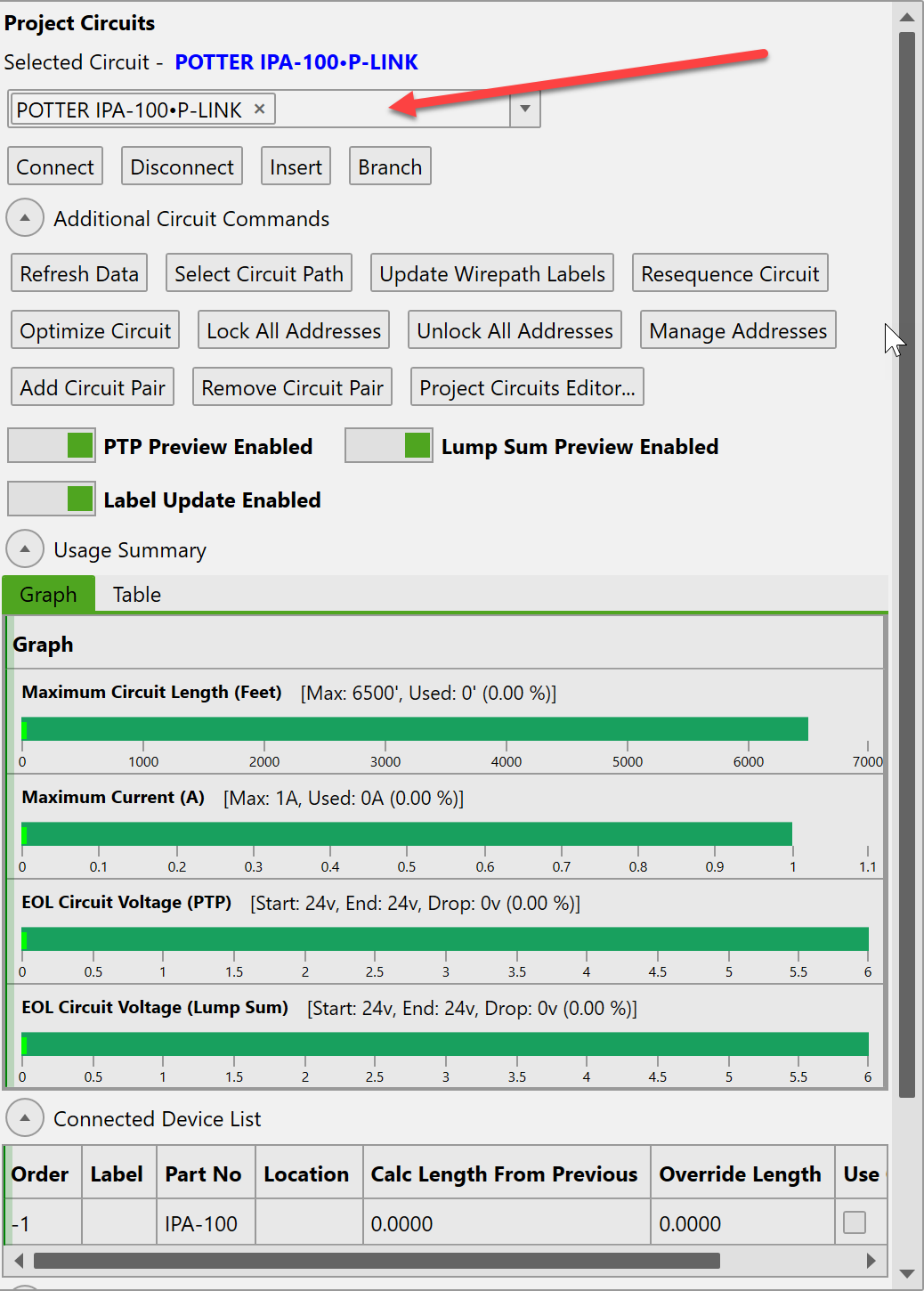Click the Resequence Circuit button
The width and height of the screenshot is (924, 1291).
[730, 273]
